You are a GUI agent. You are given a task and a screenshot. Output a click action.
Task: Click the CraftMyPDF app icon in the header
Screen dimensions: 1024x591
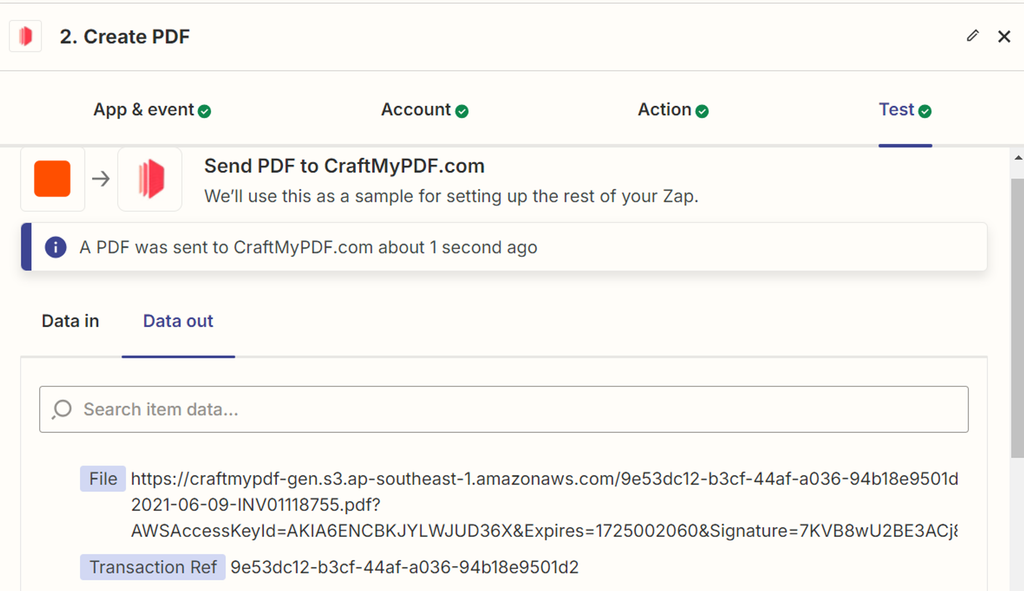[25, 36]
